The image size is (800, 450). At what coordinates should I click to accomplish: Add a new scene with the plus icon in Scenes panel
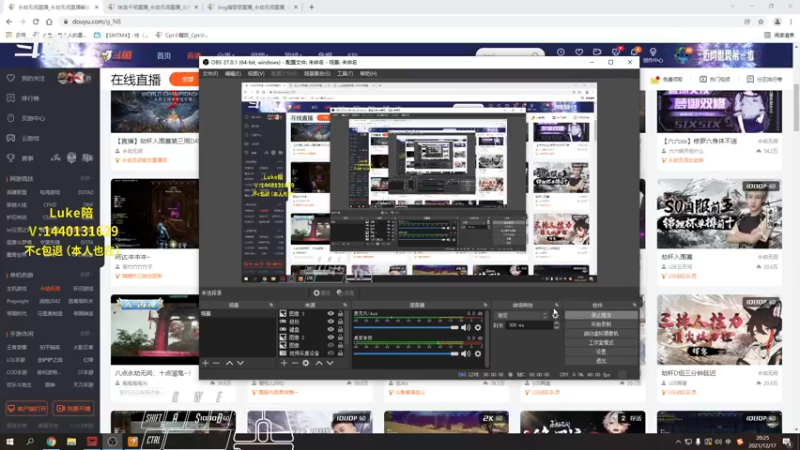pos(206,363)
